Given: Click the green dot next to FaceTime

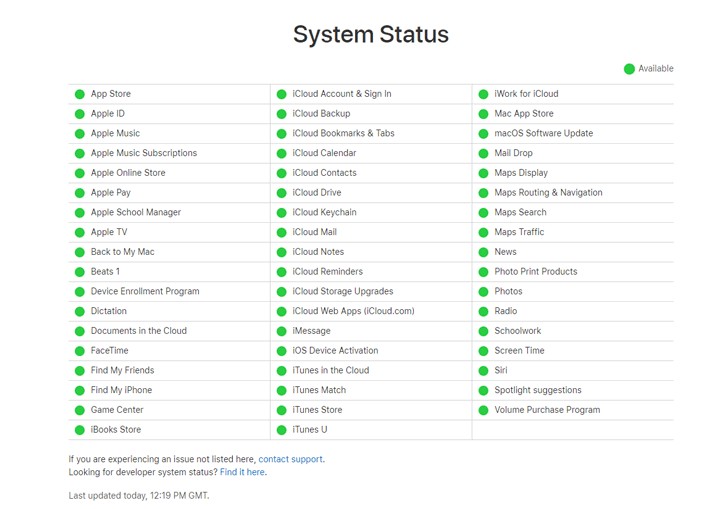Looking at the screenshot, I should [80, 351].
